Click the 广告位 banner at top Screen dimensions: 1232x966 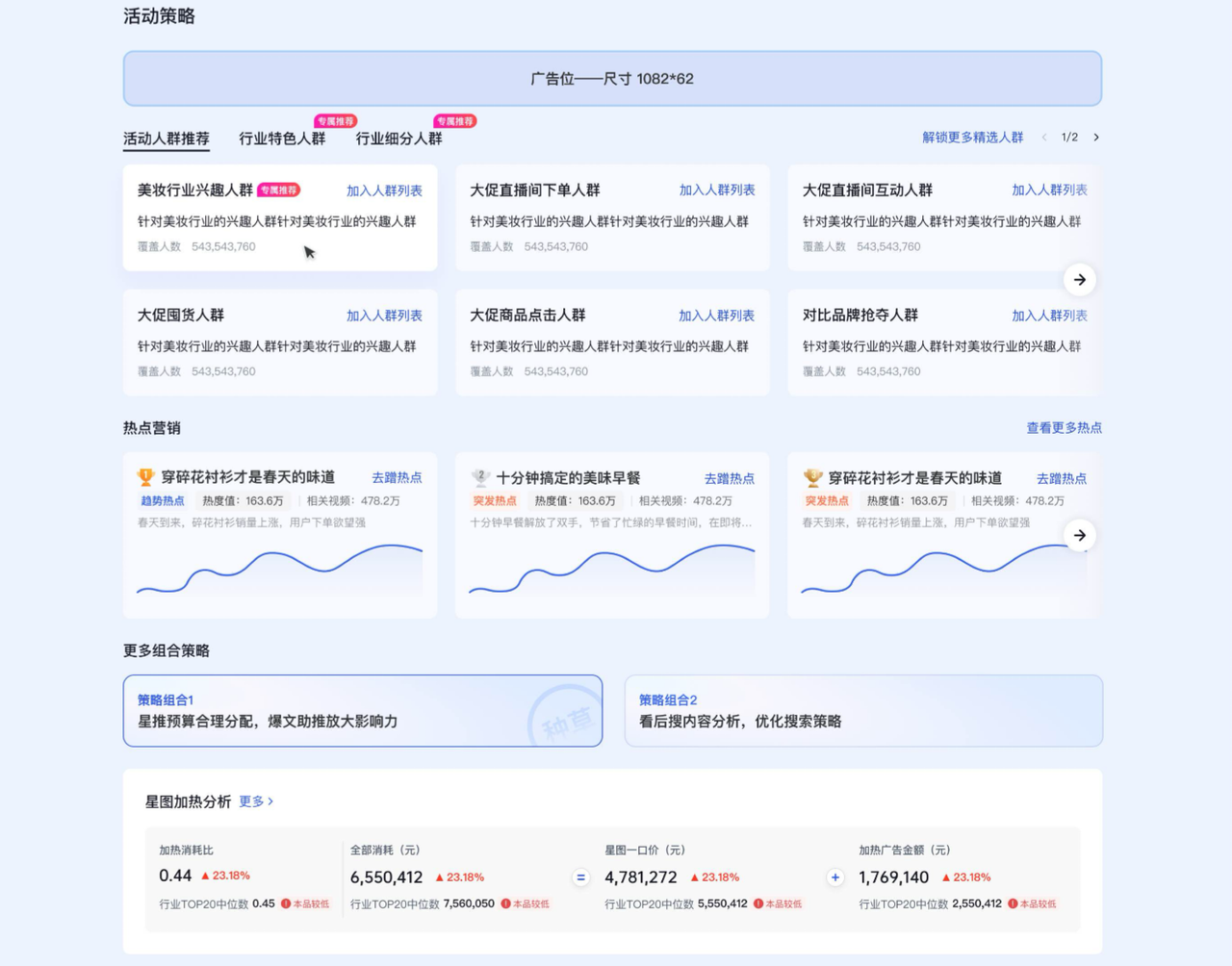(612, 79)
